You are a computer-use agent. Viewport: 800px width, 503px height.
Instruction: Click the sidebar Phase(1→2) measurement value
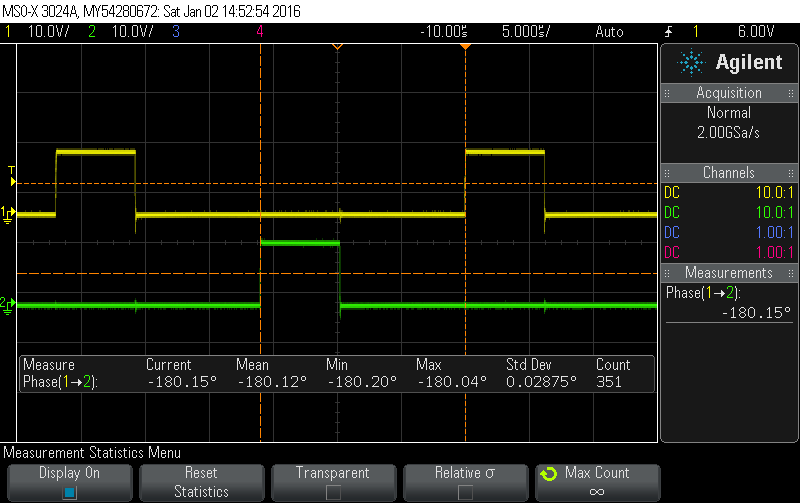click(x=756, y=313)
